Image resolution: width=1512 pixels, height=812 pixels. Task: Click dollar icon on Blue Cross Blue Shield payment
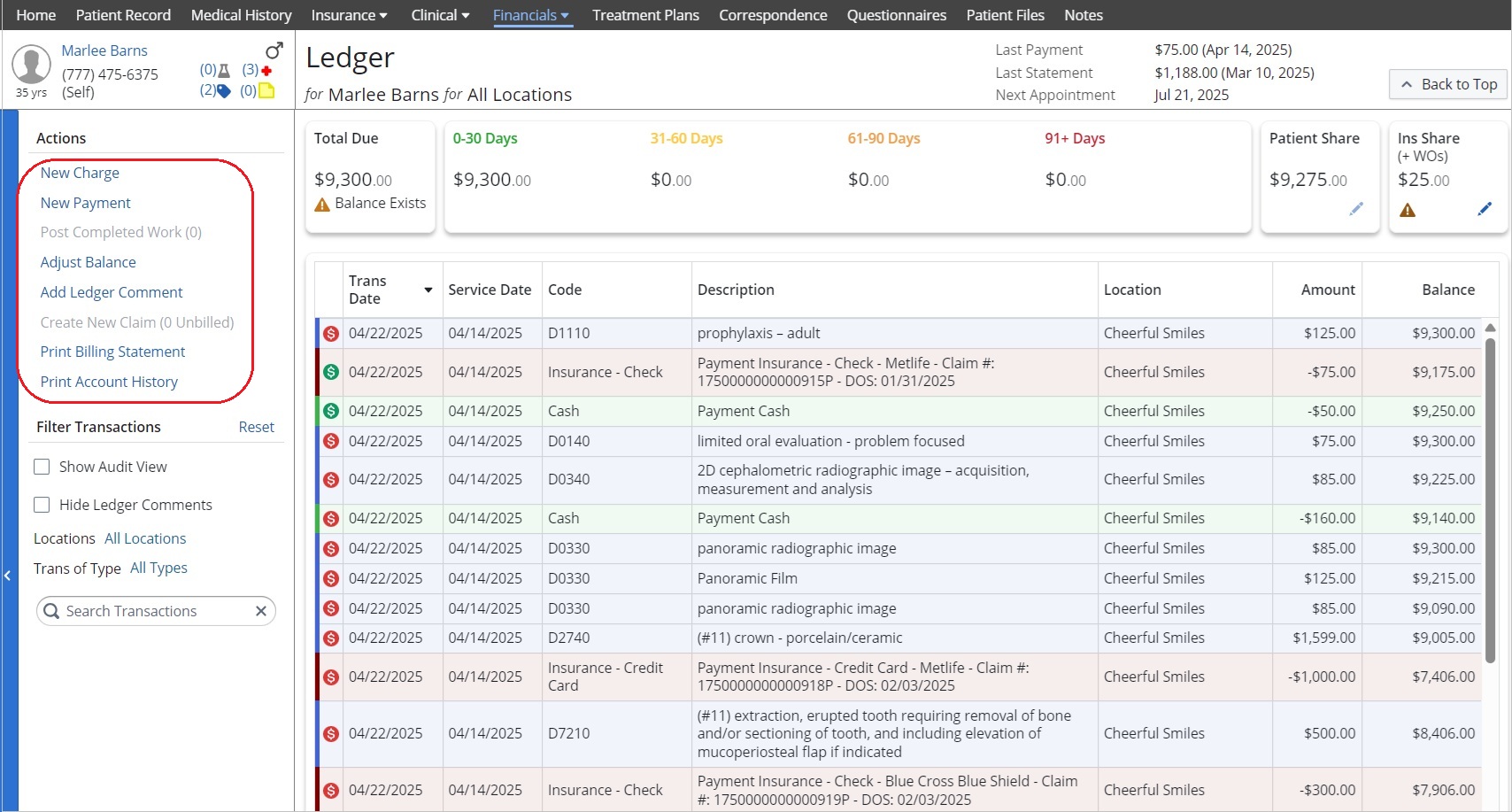tap(331, 790)
